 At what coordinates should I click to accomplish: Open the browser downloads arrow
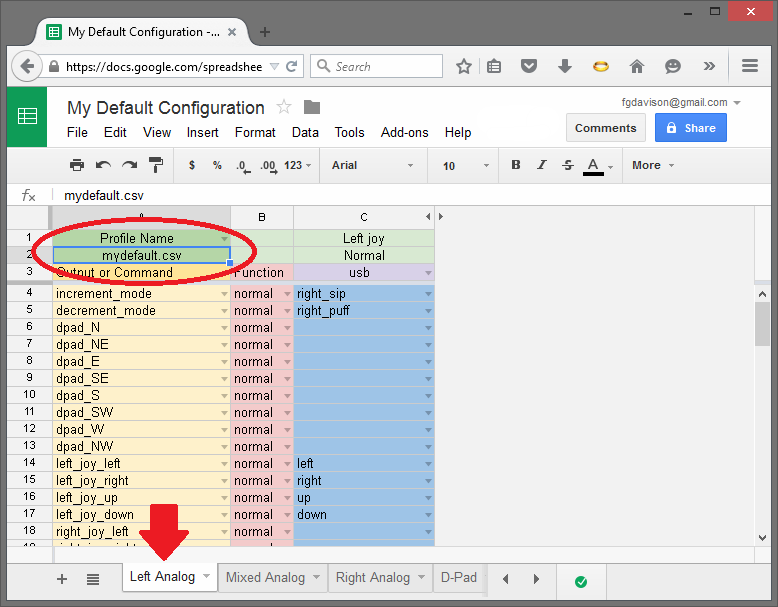tap(565, 66)
